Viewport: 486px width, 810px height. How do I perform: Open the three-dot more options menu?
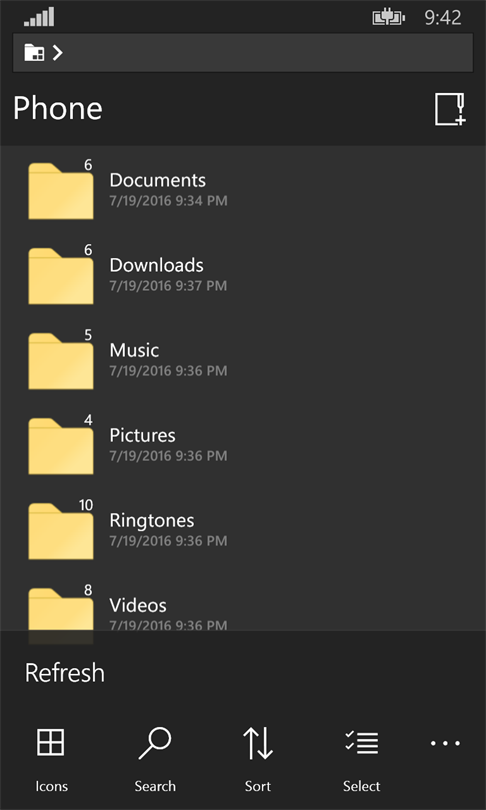click(x=446, y=743)
